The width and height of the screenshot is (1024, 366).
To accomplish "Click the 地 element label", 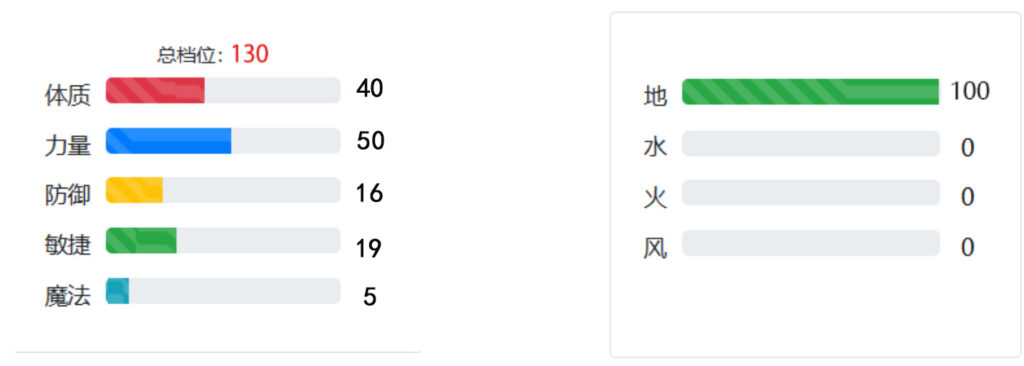I will [x=655, y=97].
